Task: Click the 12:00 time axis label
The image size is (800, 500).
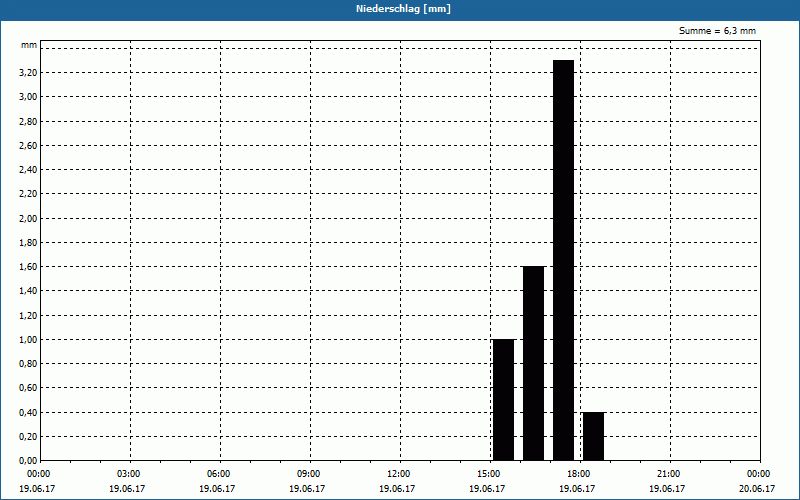Action: tap(398, 474)
